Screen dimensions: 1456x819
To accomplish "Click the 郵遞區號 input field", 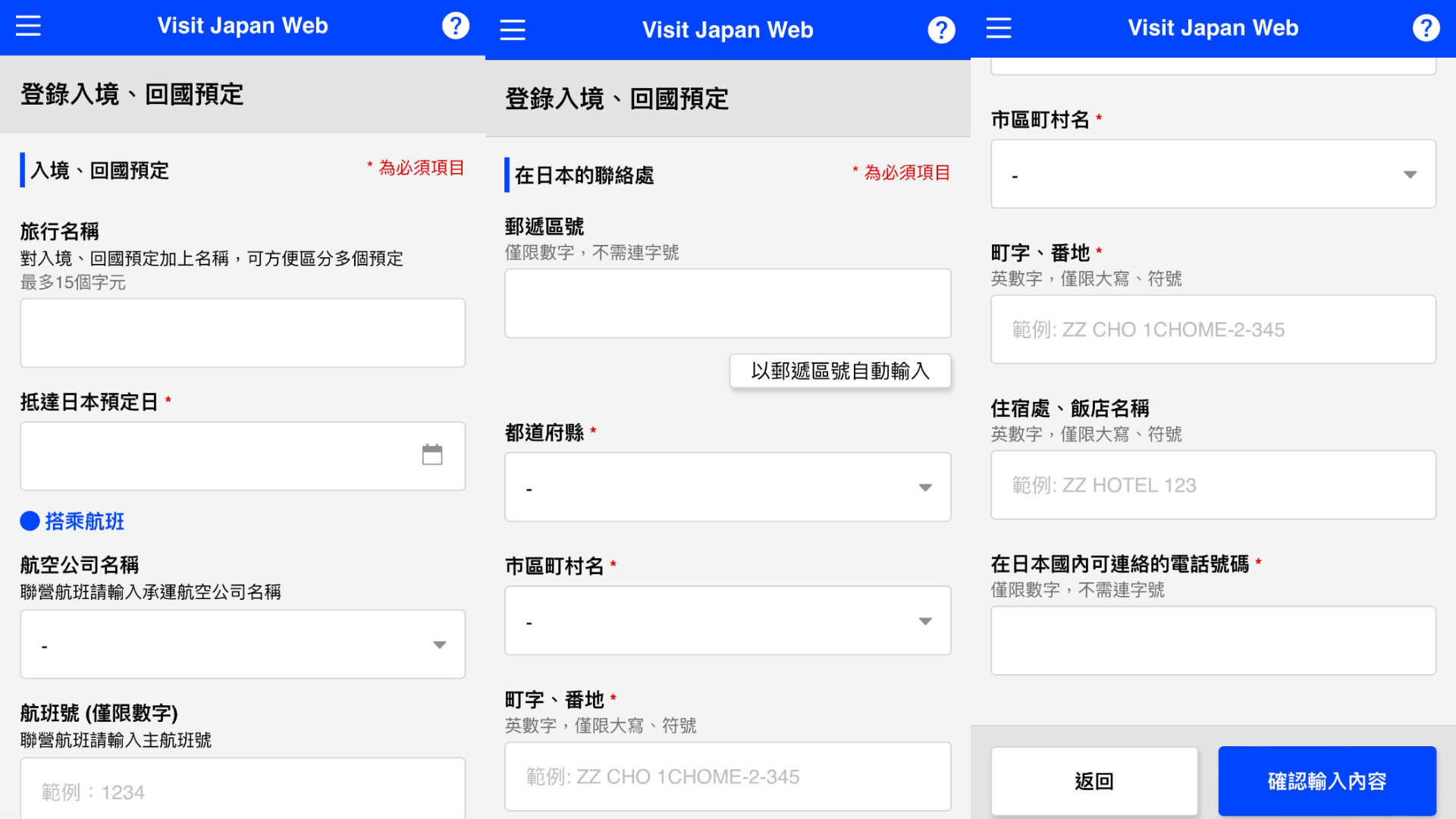I will click(728, 303).
